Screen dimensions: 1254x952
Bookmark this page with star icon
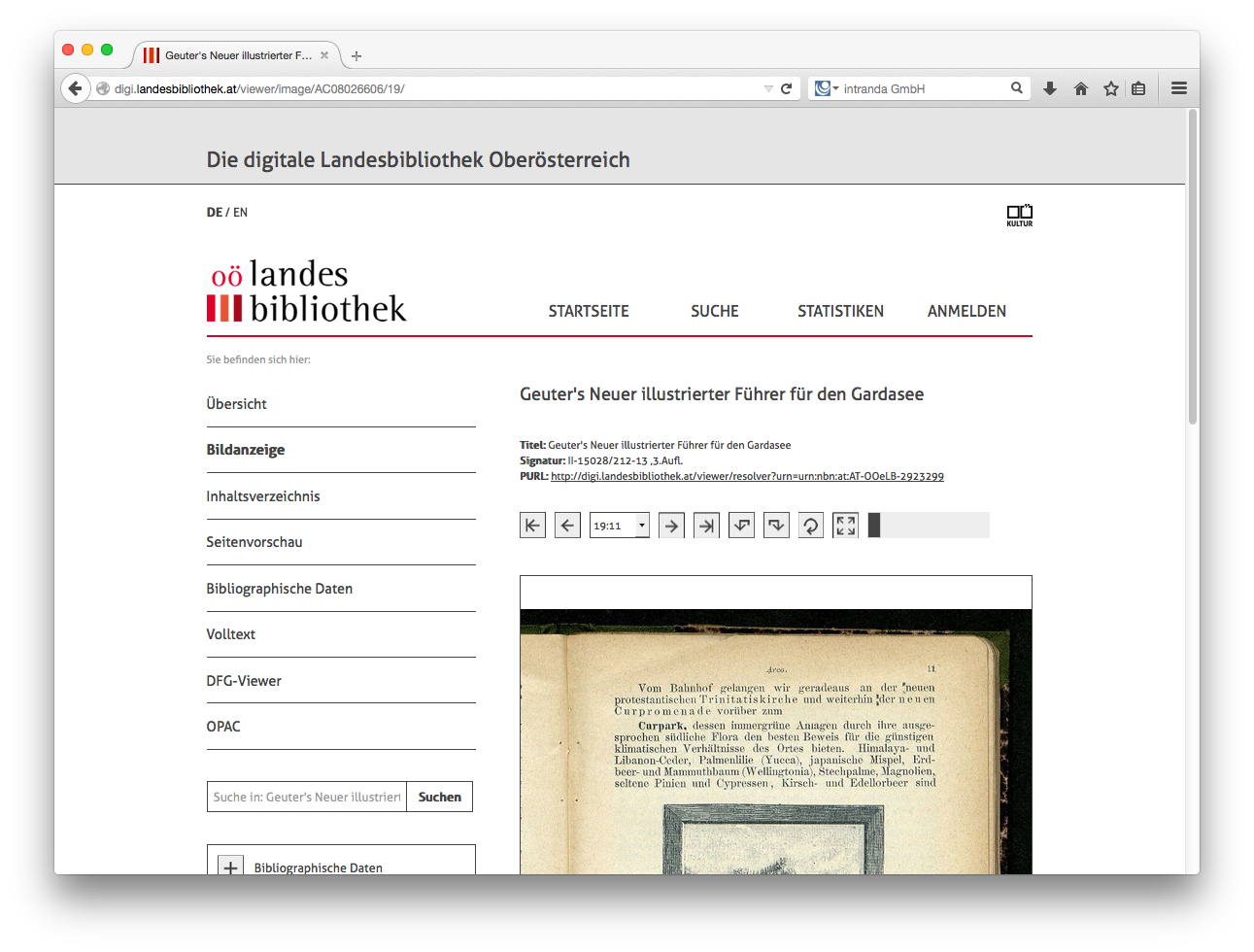(x=1110, y=88)
